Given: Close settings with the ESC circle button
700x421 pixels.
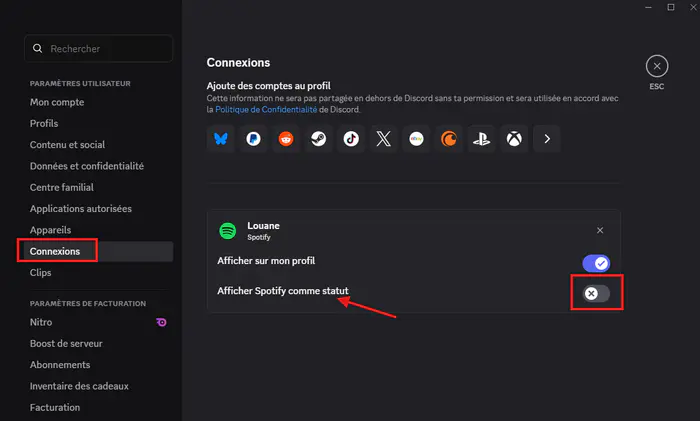Looking at the screenshot, I should pyautogui.click(x=657, y=66).
